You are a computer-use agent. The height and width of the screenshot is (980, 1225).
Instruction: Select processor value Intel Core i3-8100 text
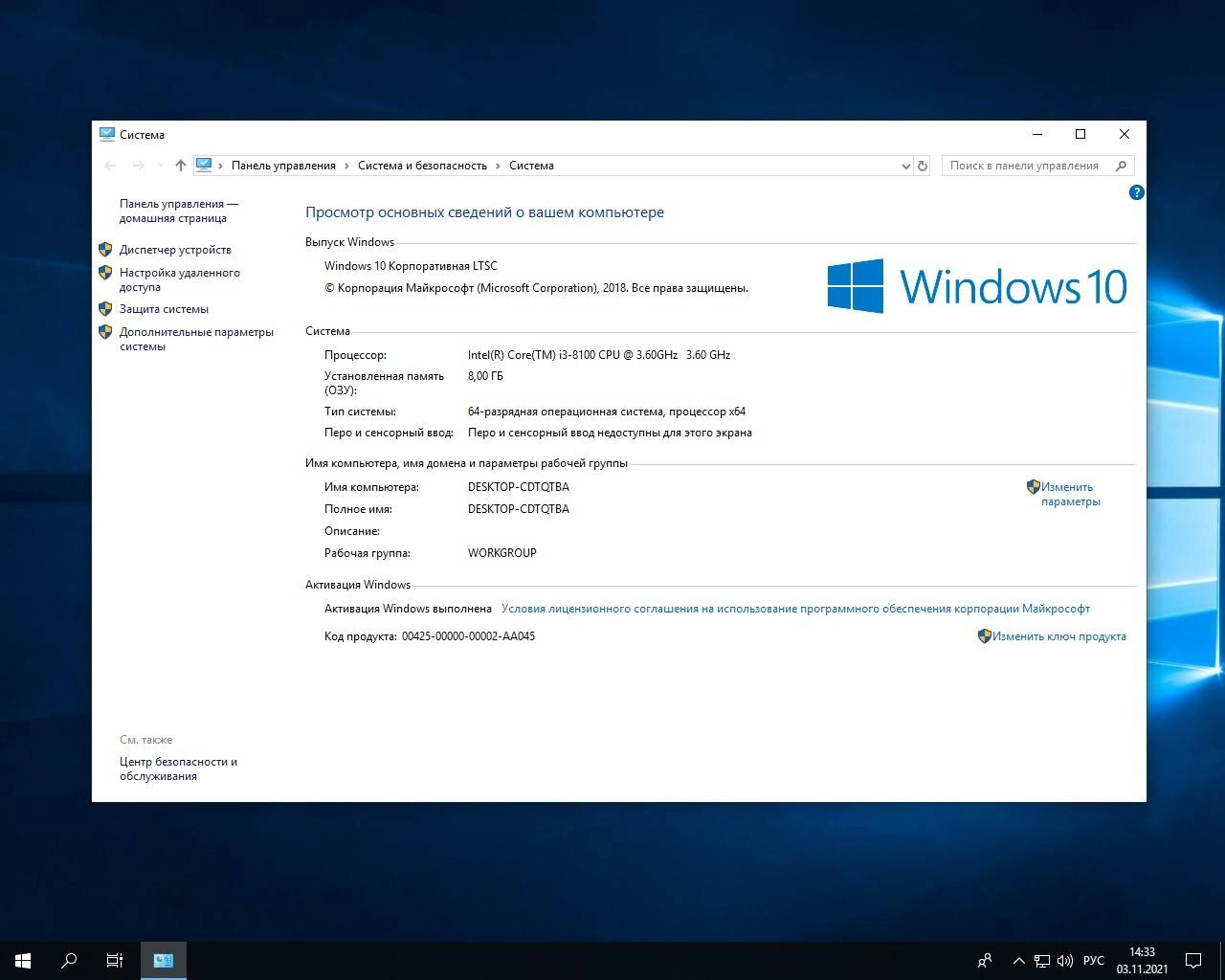pyautogui.click(x=599, y=355)
